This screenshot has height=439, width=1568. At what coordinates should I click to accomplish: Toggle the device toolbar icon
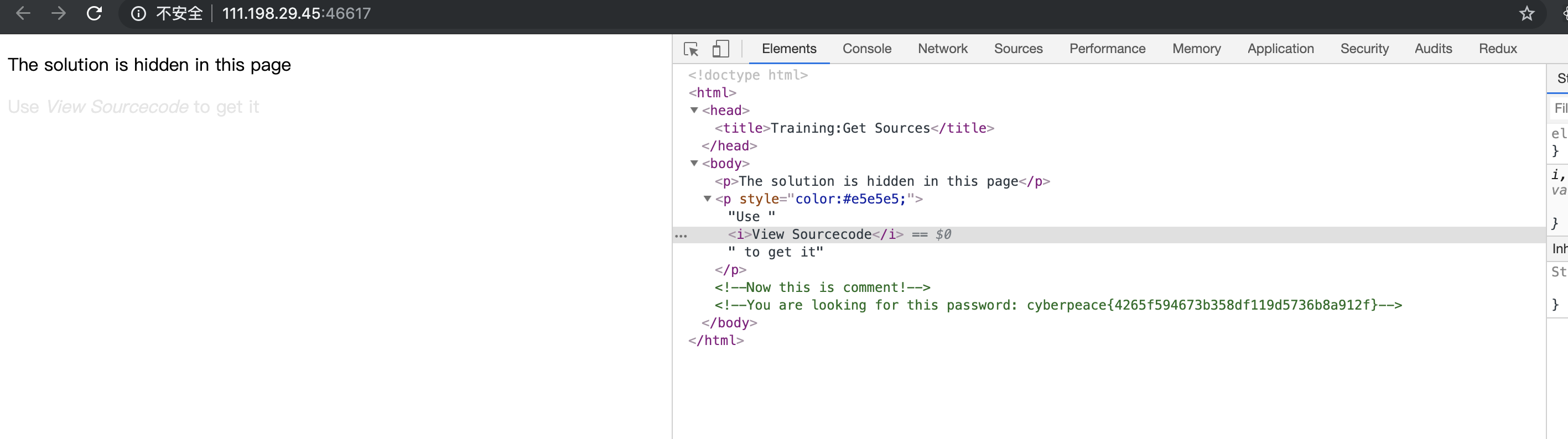point(721,49)
